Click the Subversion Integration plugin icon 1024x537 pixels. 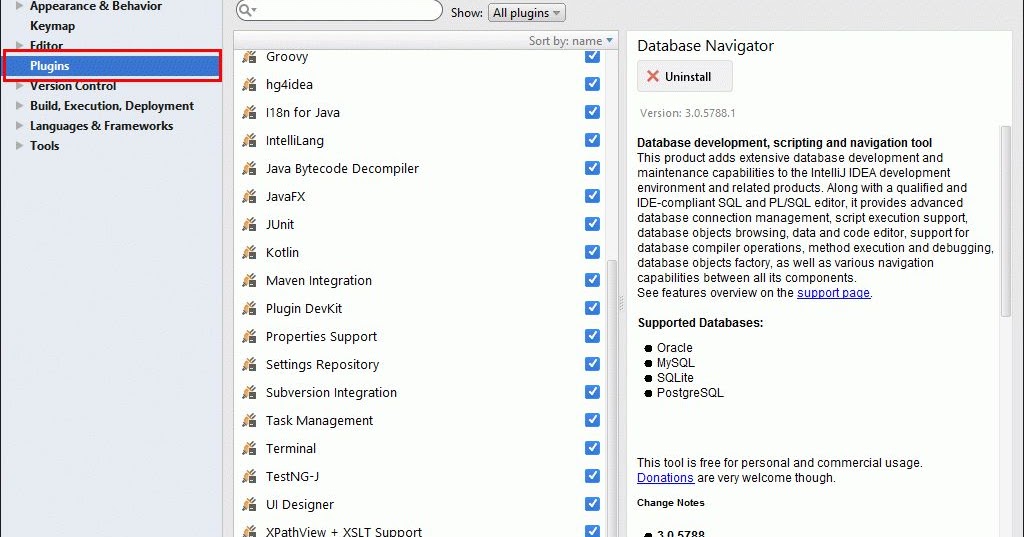click(x=249, y=393)
